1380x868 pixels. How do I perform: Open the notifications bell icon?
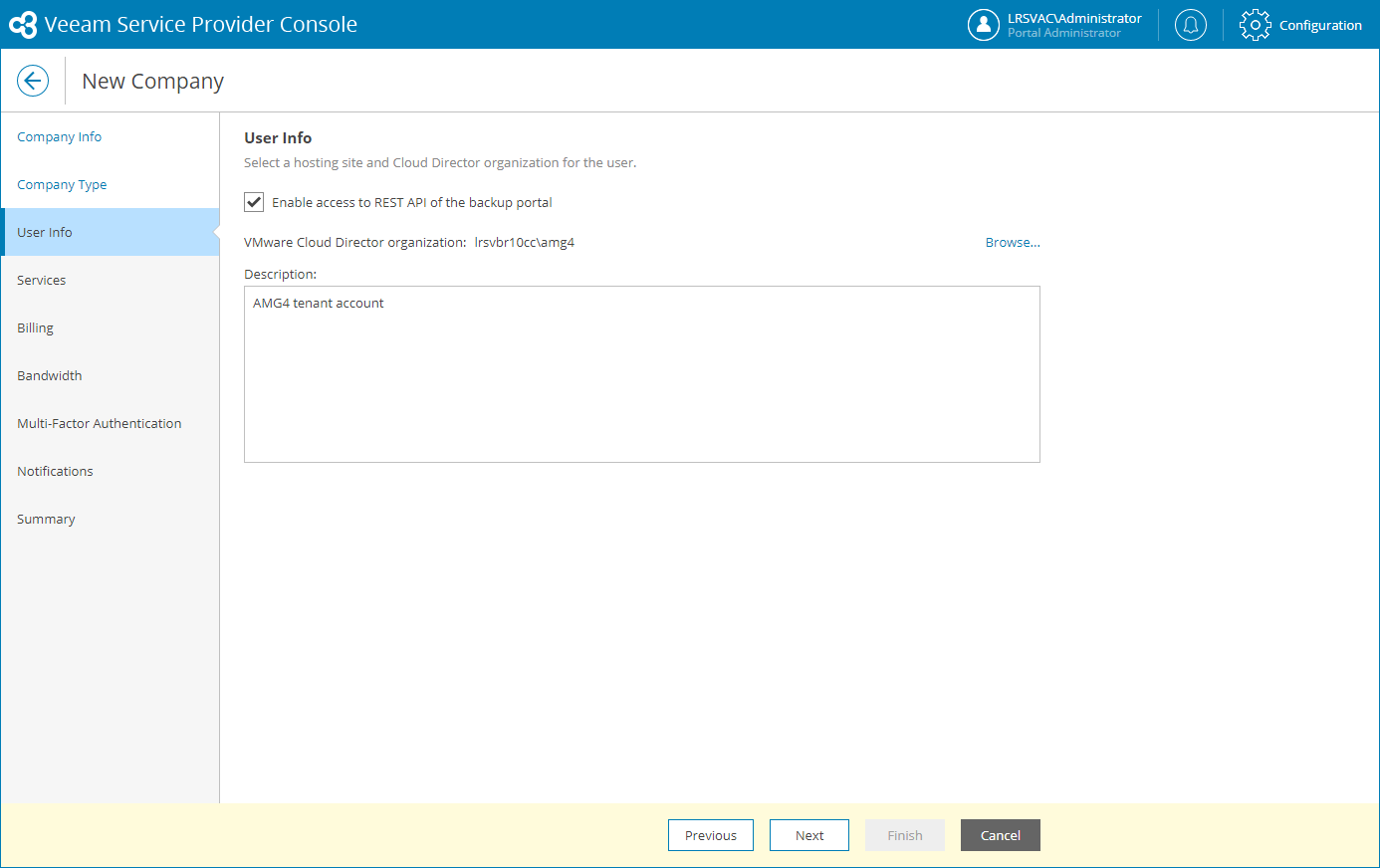(1190, 25)
